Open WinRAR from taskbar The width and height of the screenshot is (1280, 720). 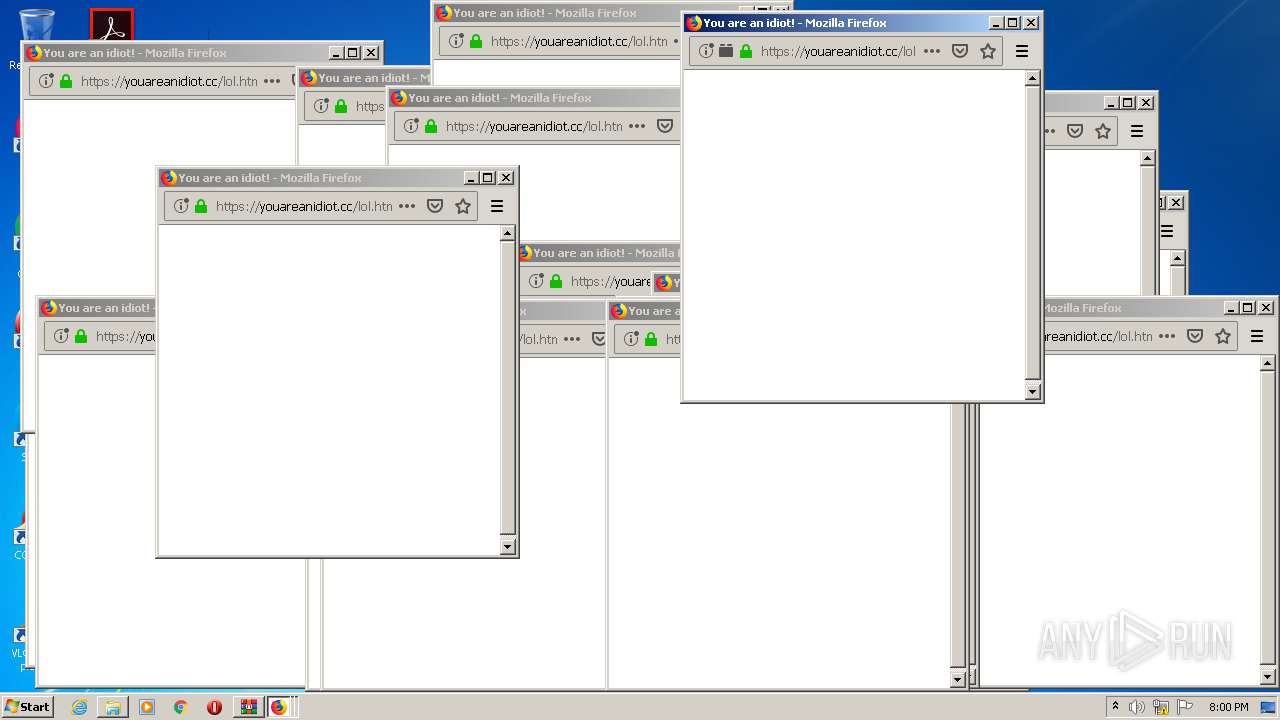(248, 707)
